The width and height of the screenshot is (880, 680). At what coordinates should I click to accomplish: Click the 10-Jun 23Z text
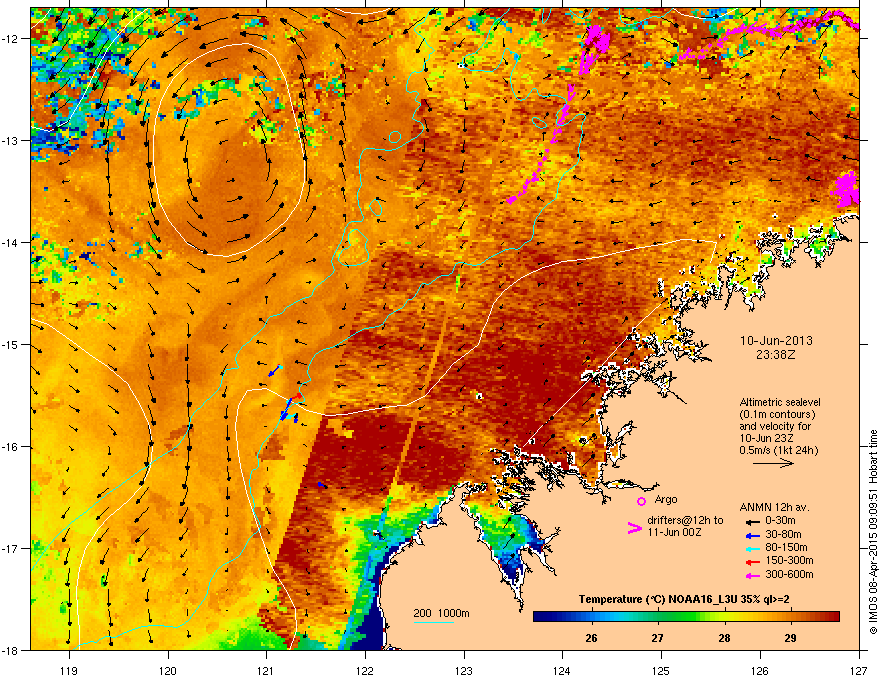coord(766,438)
